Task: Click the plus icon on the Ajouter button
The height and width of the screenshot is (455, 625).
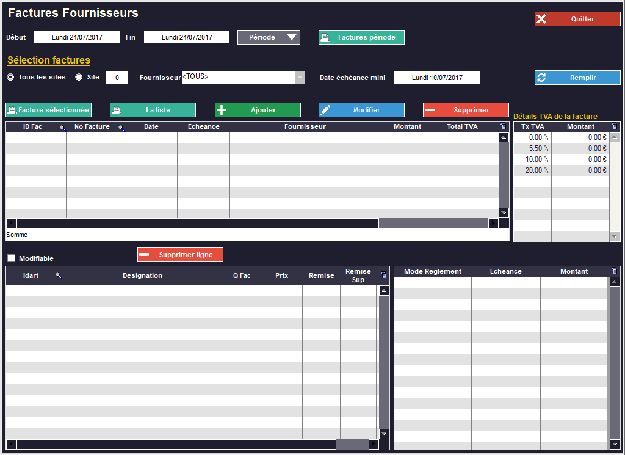Action: tap(221, 110)
